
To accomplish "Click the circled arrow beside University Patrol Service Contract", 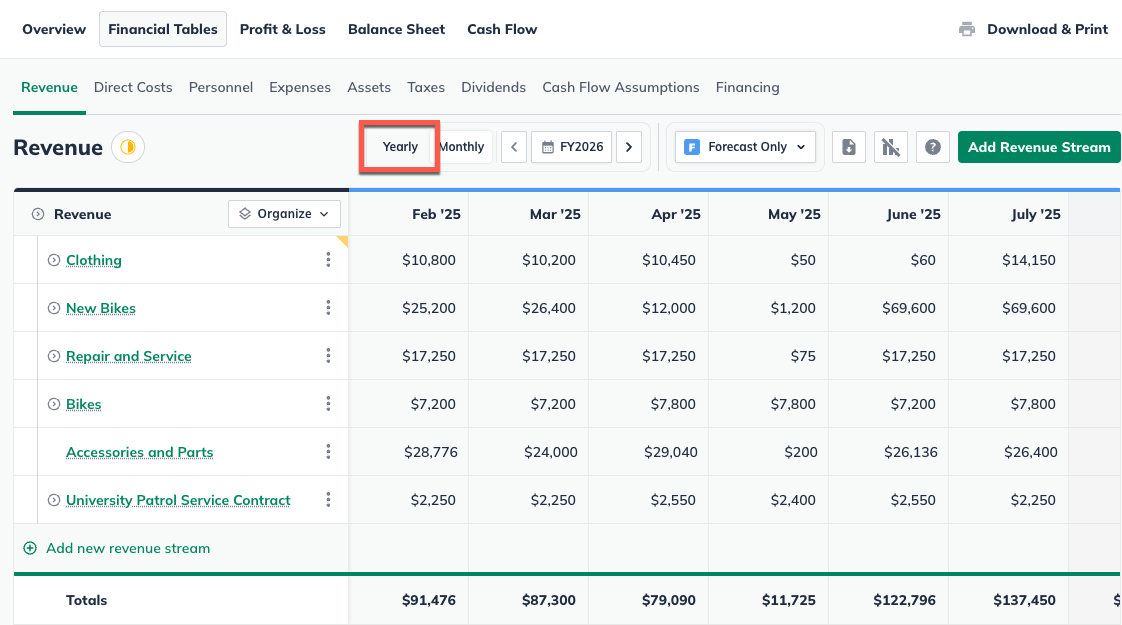I will (x=54, y=499).
